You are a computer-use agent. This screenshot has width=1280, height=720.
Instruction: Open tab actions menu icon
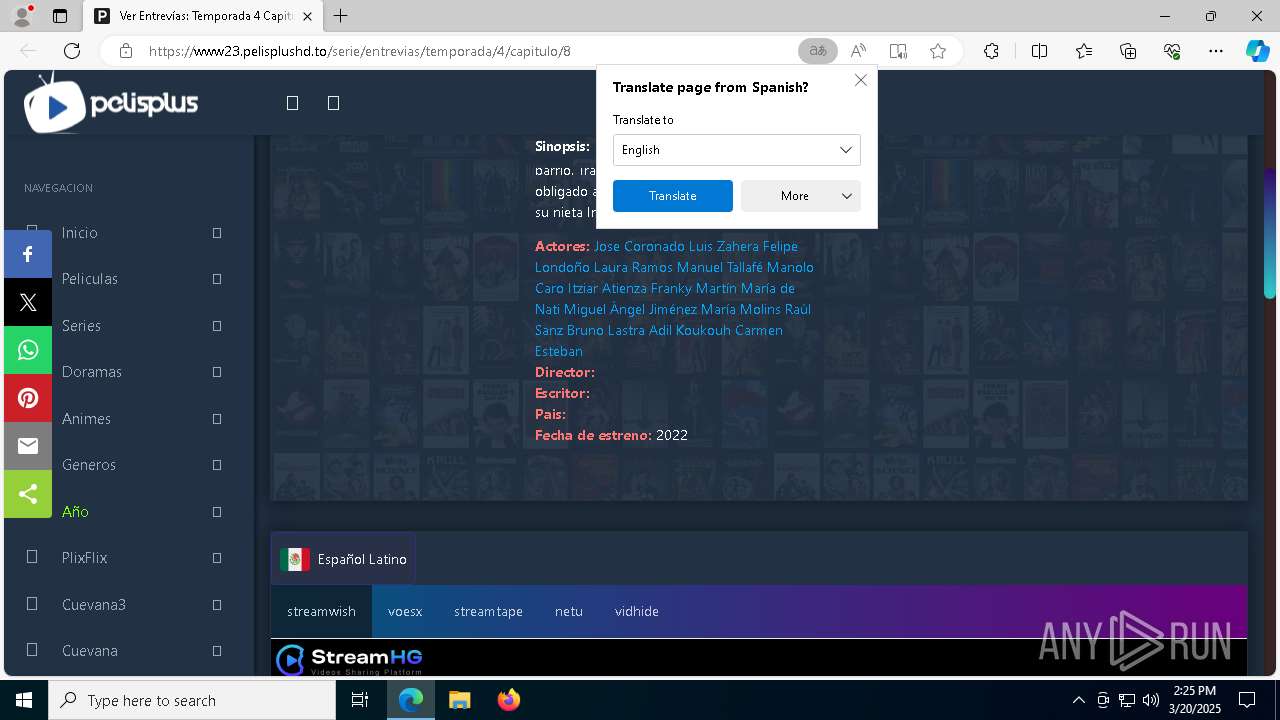click(60, 16)
